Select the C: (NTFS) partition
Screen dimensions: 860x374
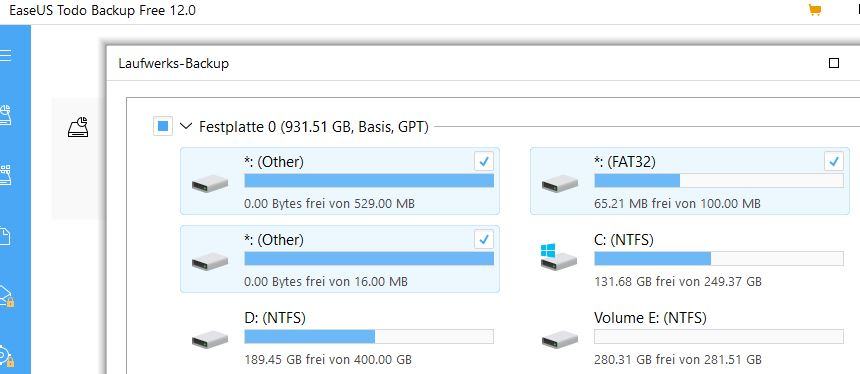coord(690,260)
